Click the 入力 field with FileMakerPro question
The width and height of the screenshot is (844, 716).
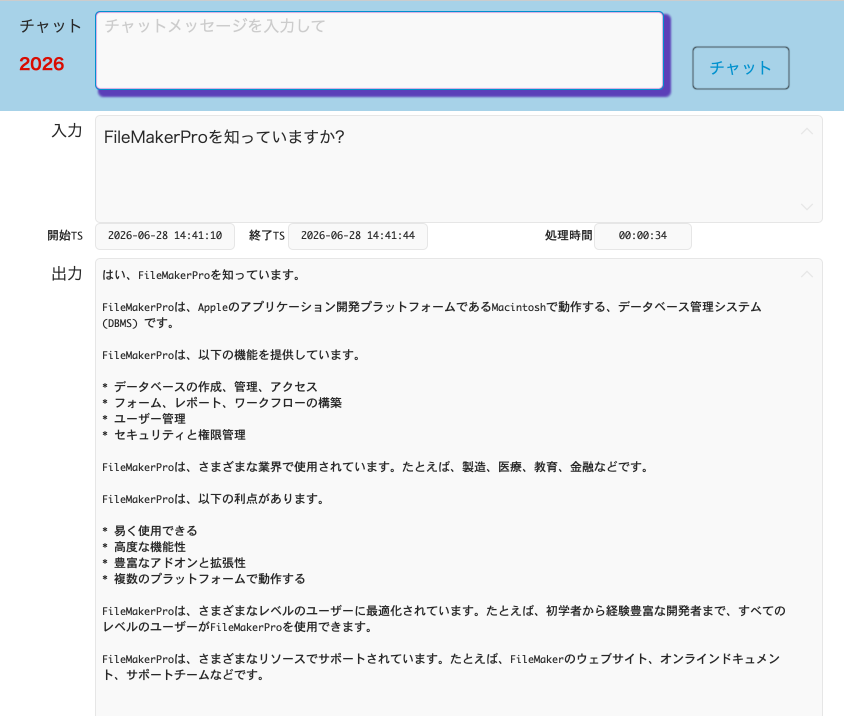coord(459,169)
